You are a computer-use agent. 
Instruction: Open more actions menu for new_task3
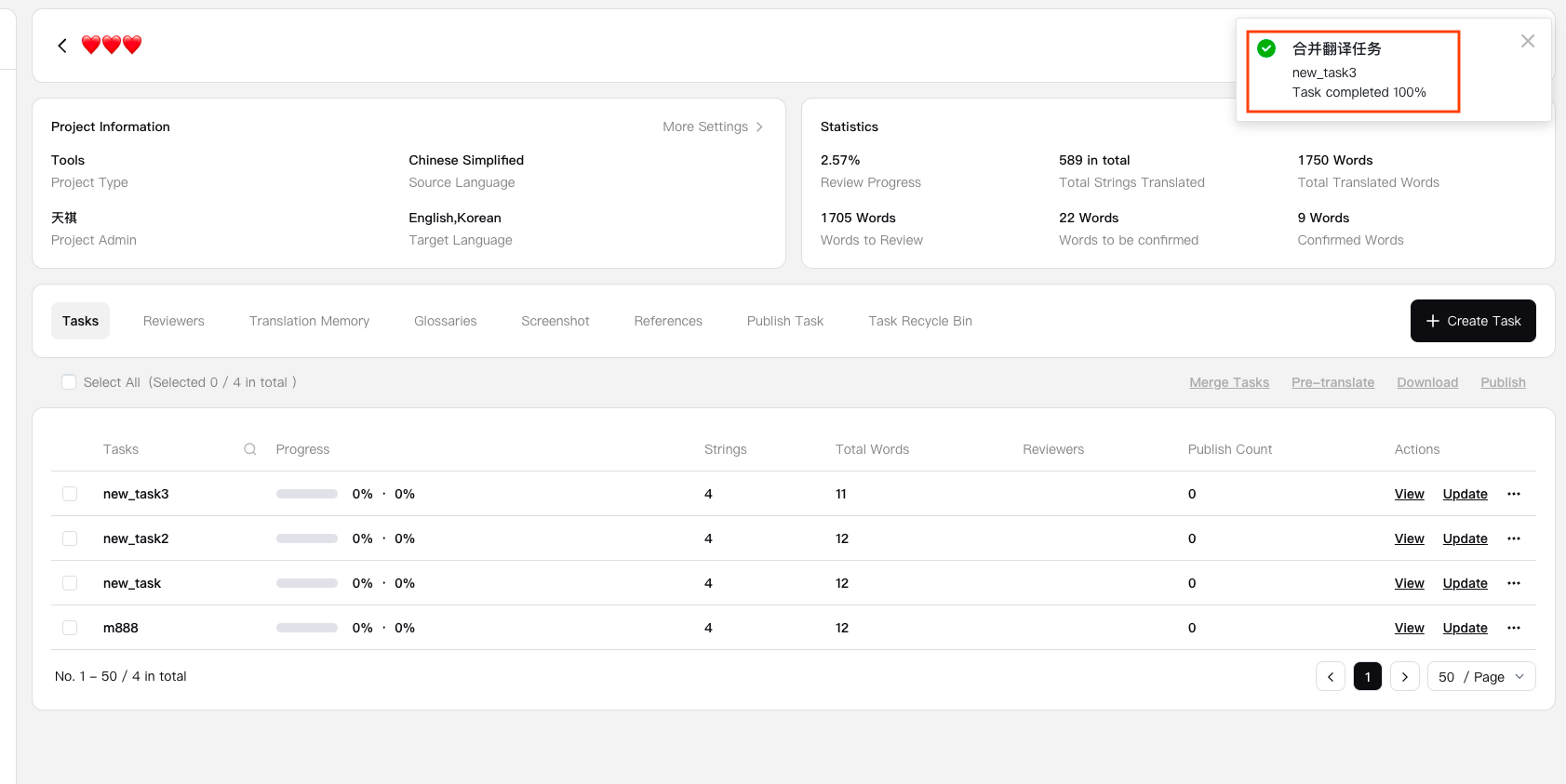click(x=1513, y=494)
